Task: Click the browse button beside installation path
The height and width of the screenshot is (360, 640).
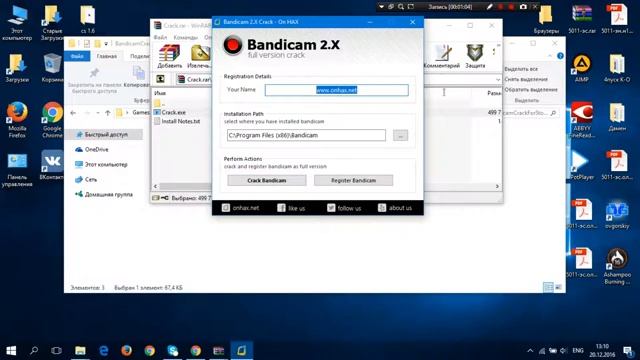Action: (x=400, y=136)
